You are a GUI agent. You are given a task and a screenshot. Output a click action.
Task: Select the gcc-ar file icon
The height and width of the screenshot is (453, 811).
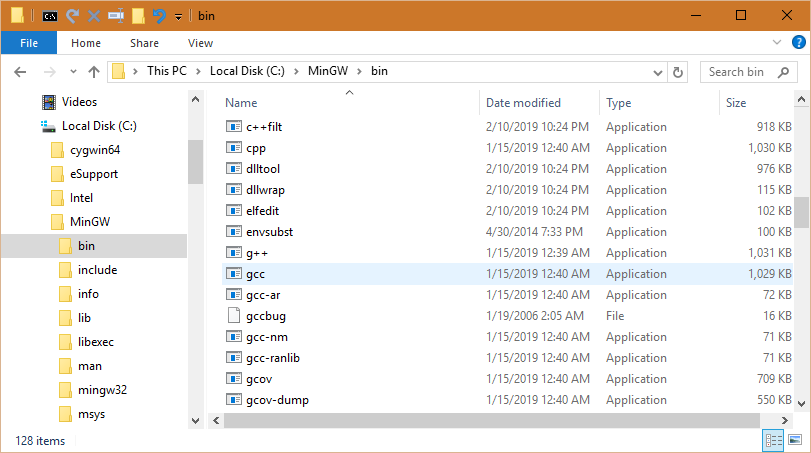[x=234, y=295]
